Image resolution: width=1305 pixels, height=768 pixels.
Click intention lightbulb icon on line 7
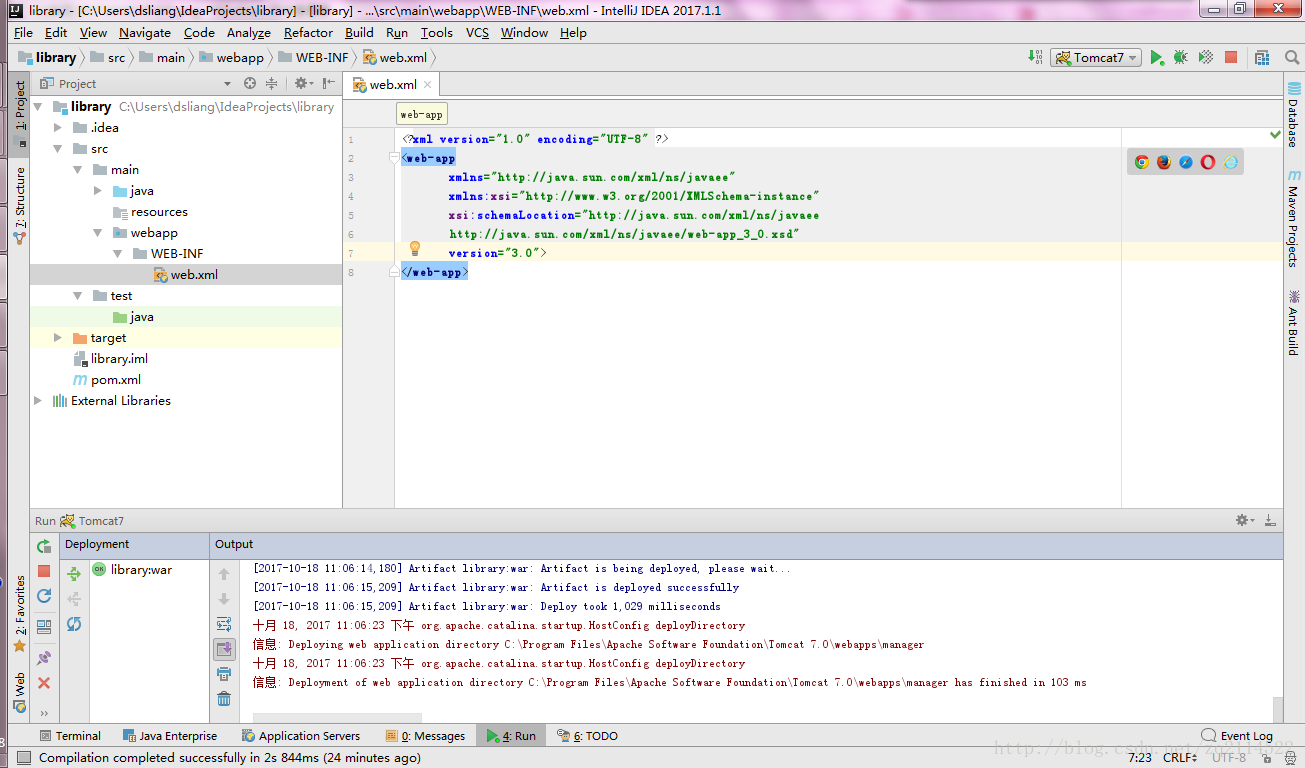(x=415, y=248)
